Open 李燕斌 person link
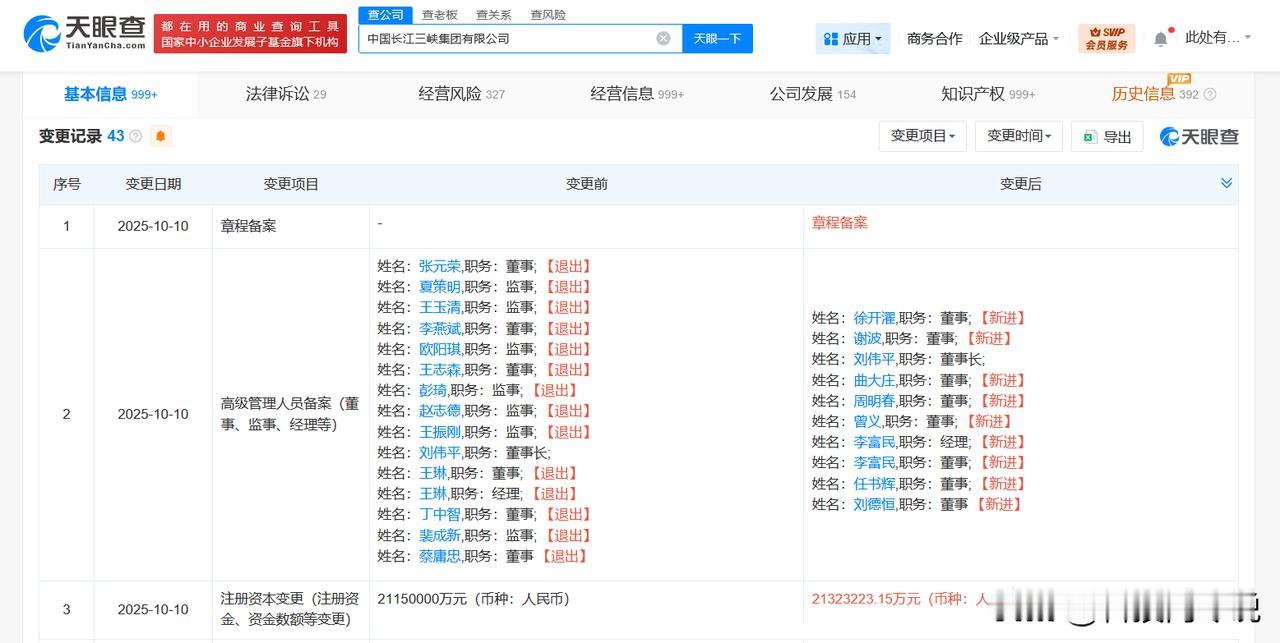Viewport: 1280px width, 643px height. (x=439, y=328)
